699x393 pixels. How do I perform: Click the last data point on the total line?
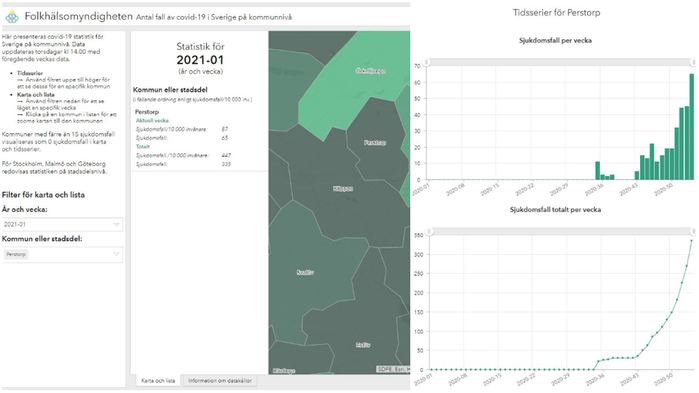pyautogui.click(x=692, y=241)
